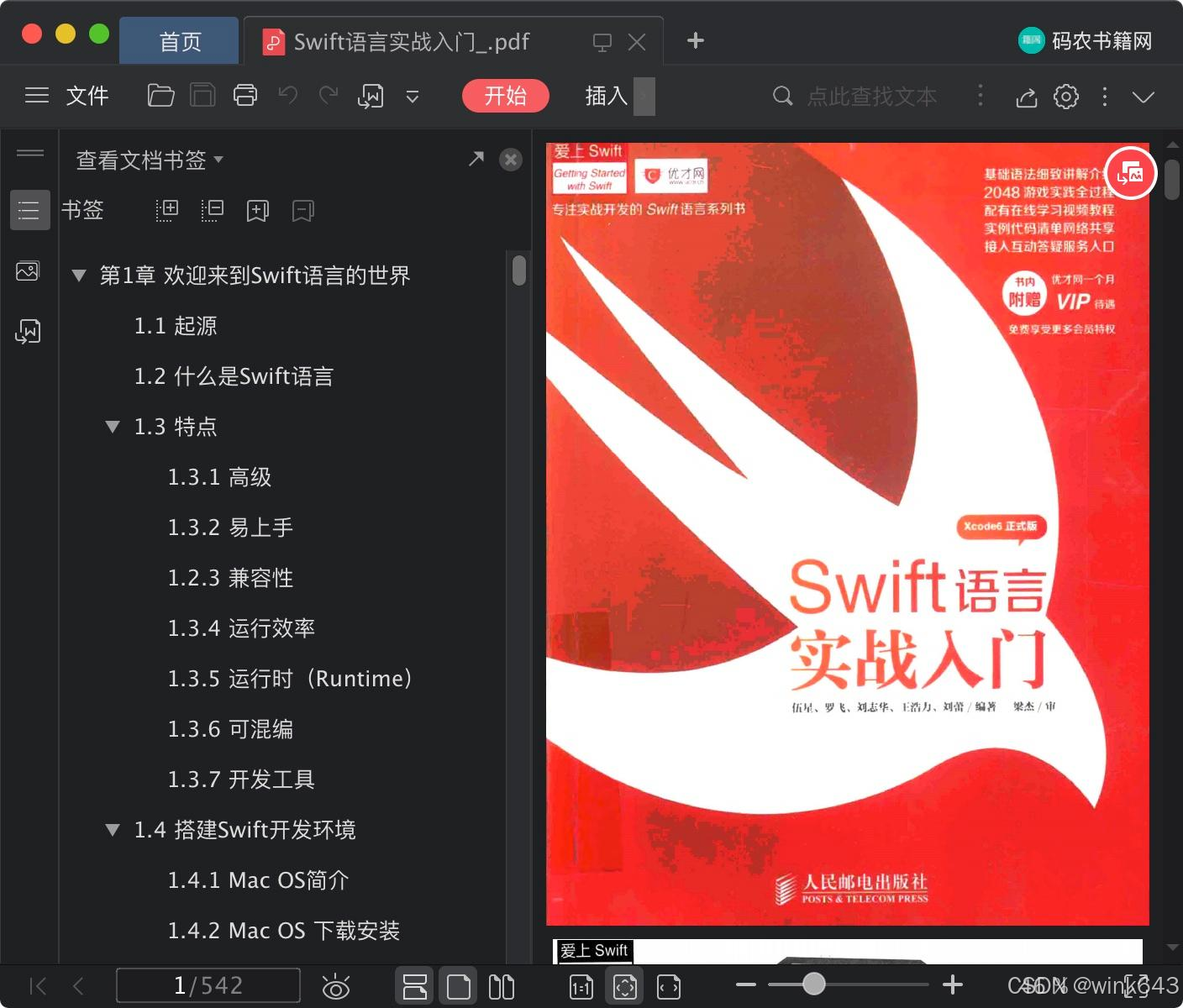This screenshot has width=1183, height=1008.
Task: Collapse the 1.3 特点 section arrow
Action: [x=113, y=427]
